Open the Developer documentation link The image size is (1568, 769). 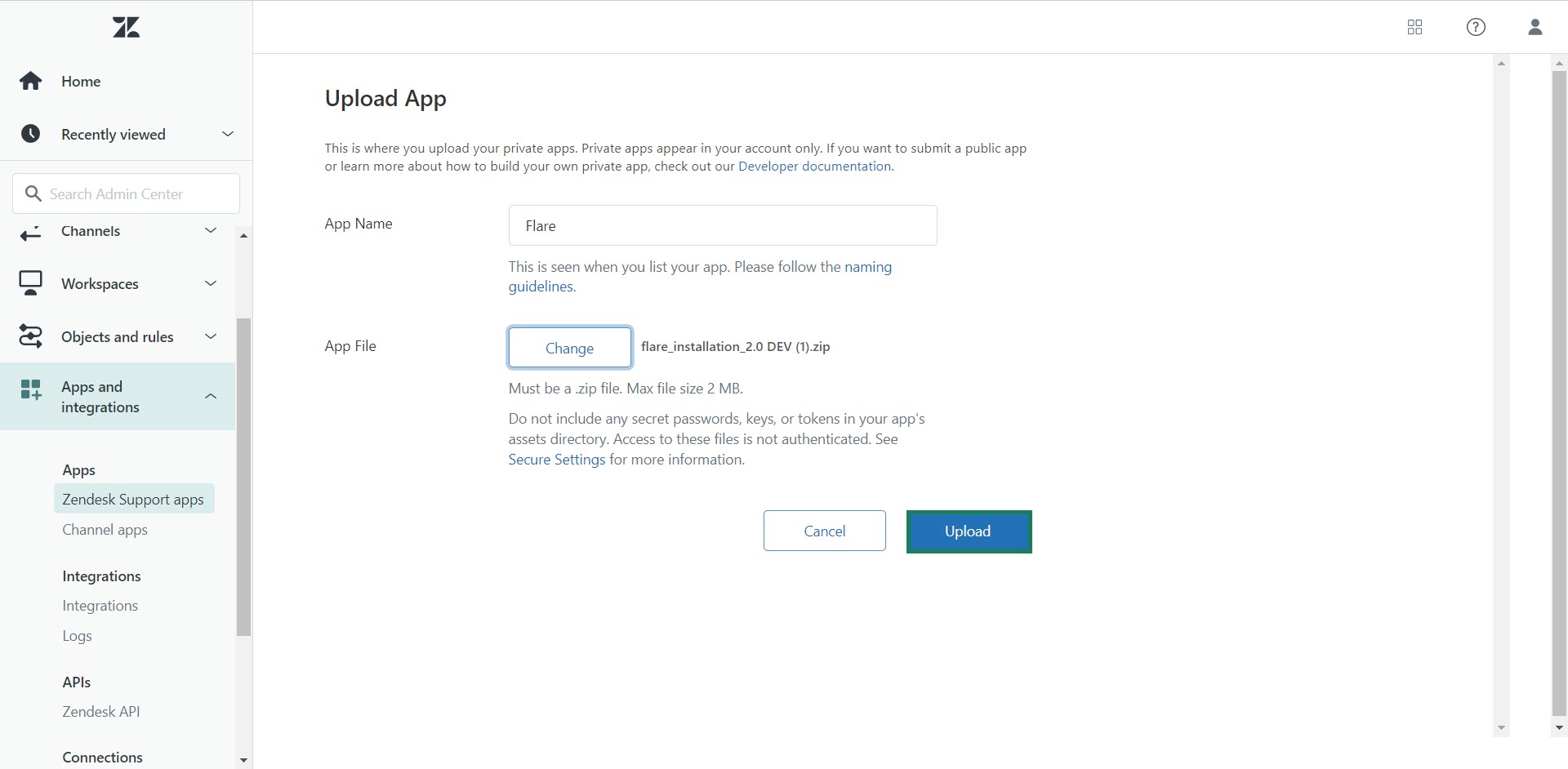click(x=814, y=167)
